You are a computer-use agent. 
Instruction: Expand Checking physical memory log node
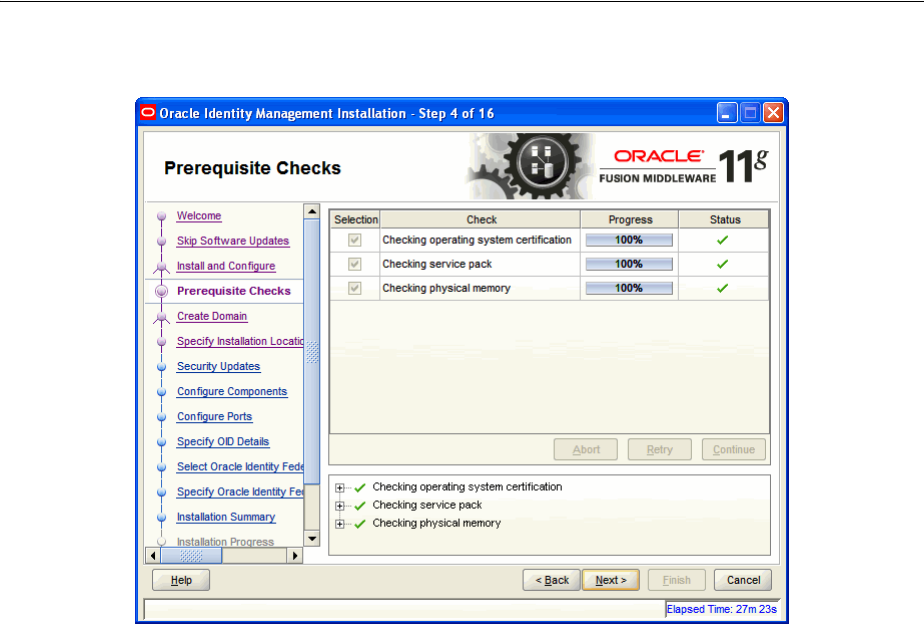(x=339, y=524)
